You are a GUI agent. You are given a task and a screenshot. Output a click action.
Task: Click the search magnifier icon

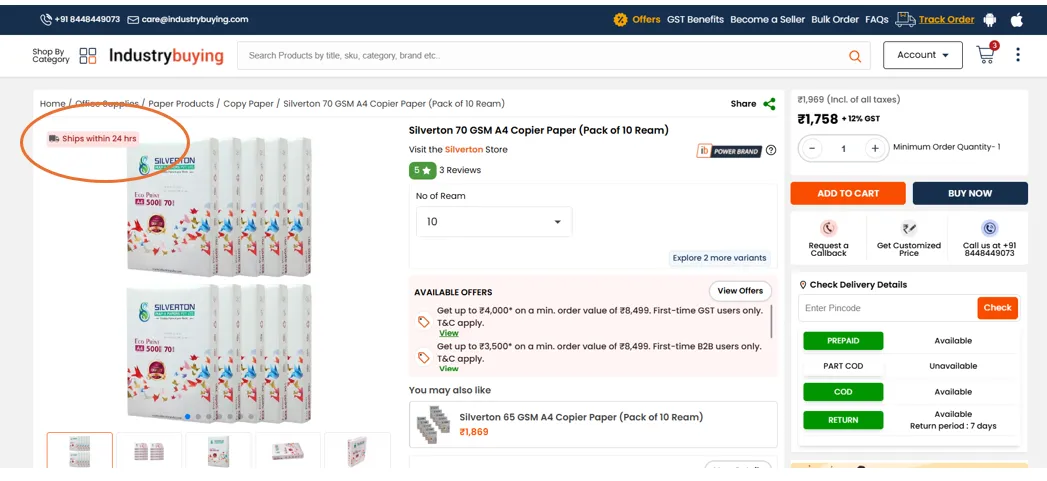click(x=855, y=56)
